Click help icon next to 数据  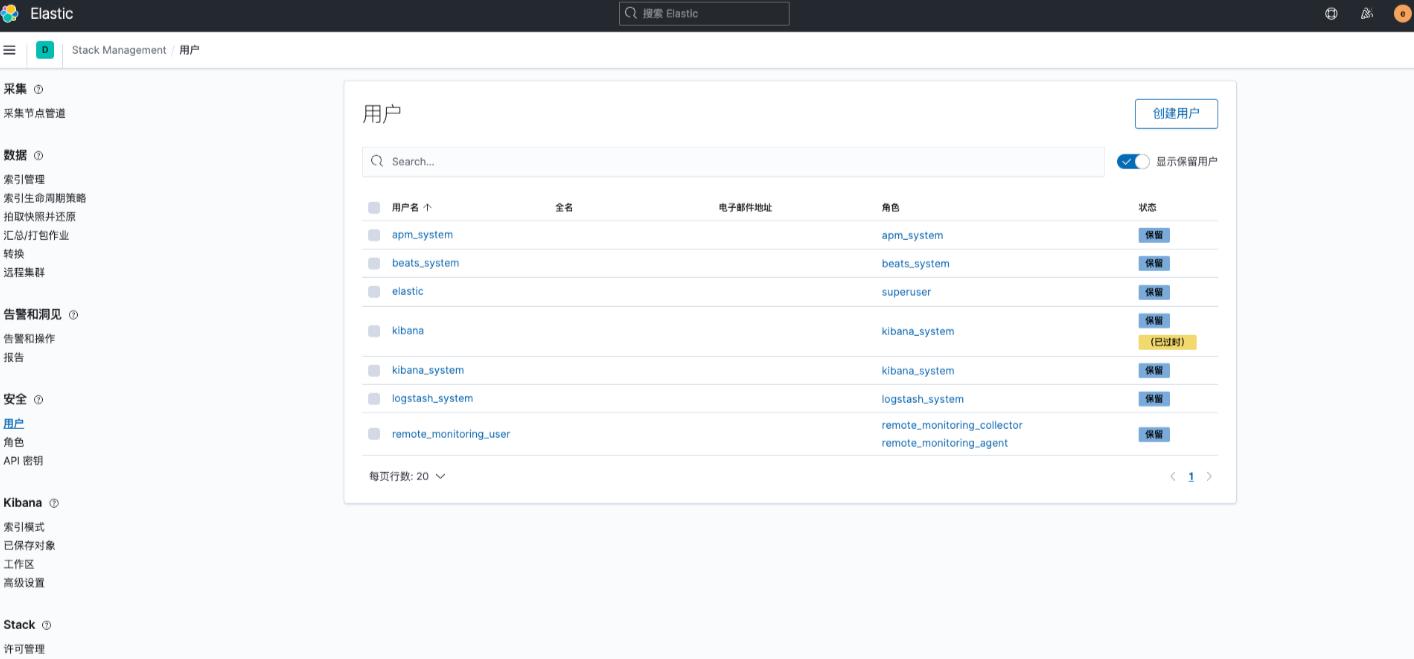tap(39, 156)
